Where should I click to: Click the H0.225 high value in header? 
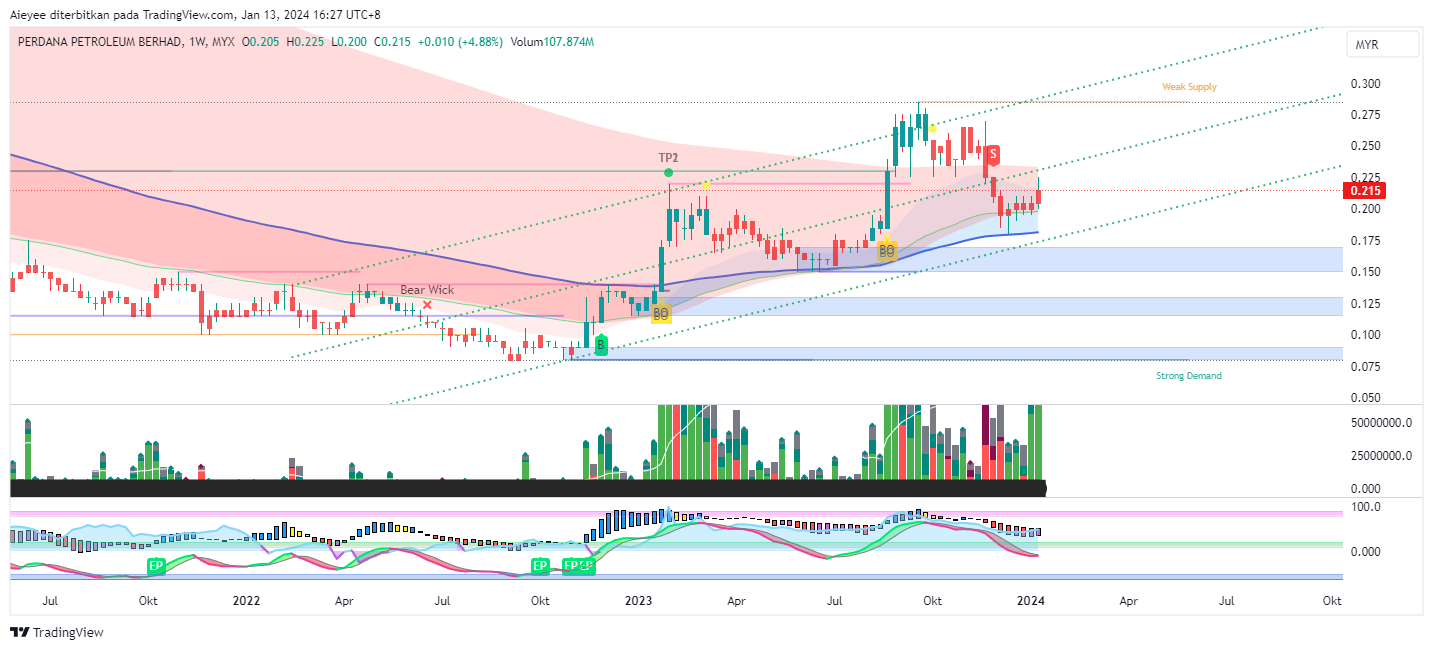[x=305, y=42]
